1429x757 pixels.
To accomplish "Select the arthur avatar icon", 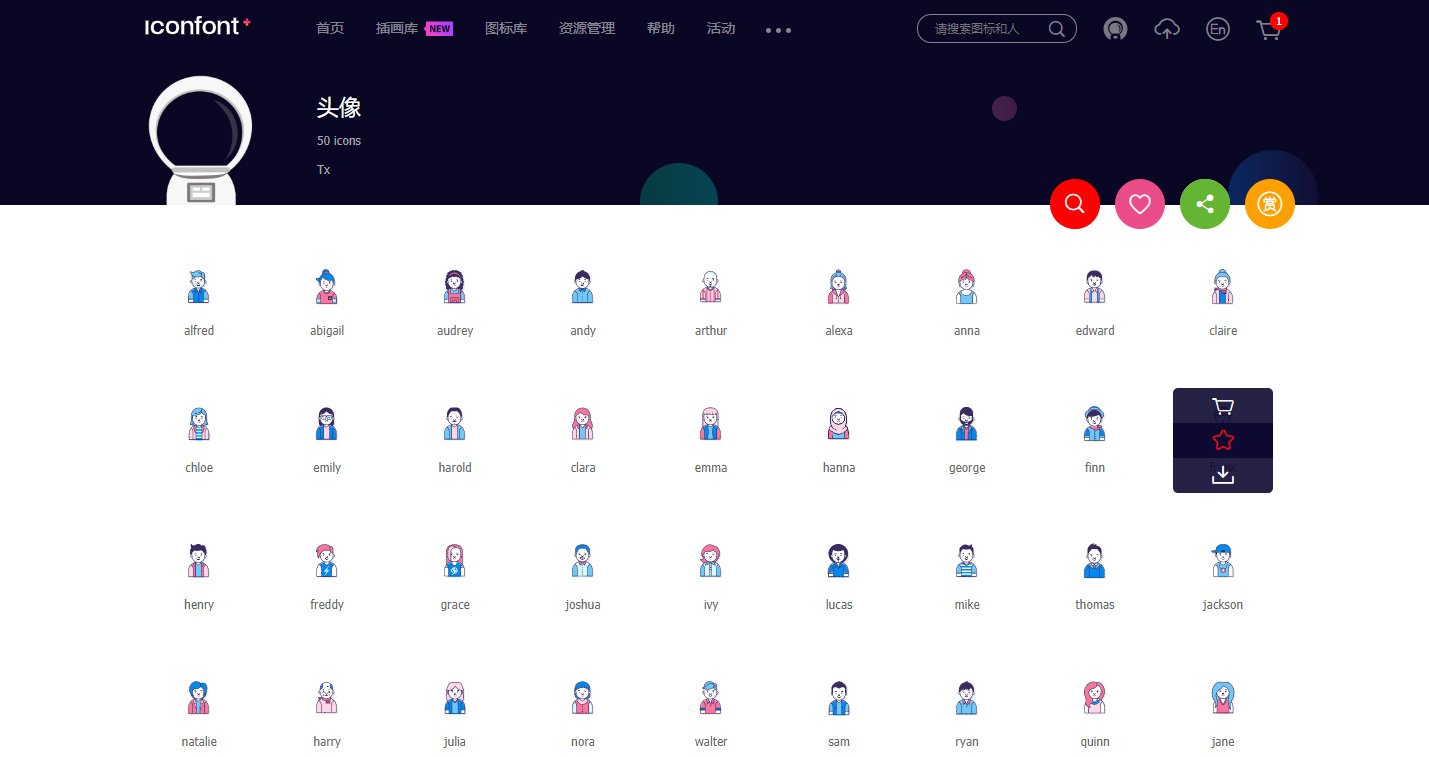I will [x=711, y=286].
